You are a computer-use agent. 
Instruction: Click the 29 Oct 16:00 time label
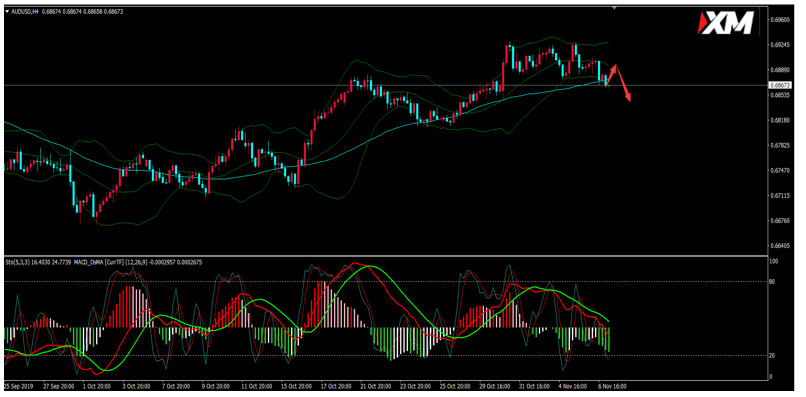tap(494, 386)
